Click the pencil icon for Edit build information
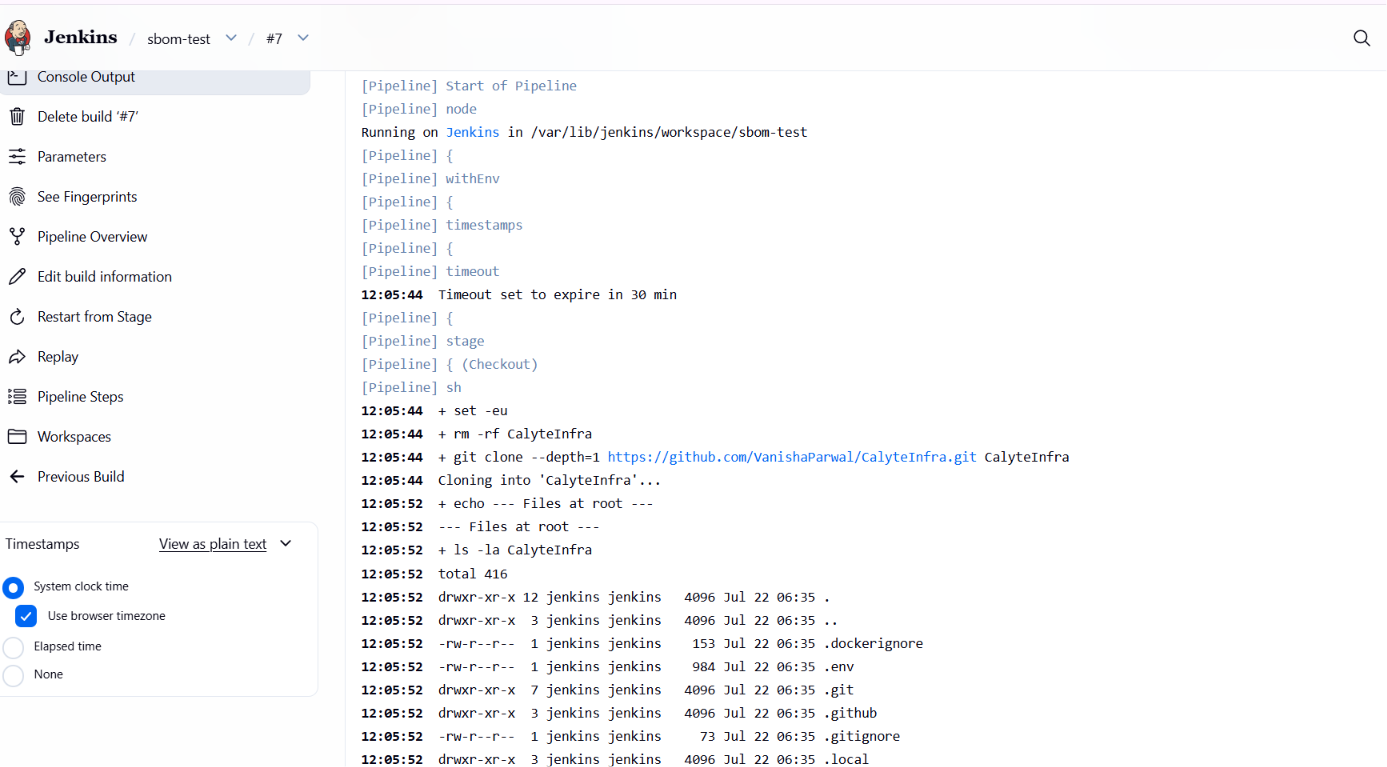This screenshot has height=767, width=1387. click(x=17, y=277)
